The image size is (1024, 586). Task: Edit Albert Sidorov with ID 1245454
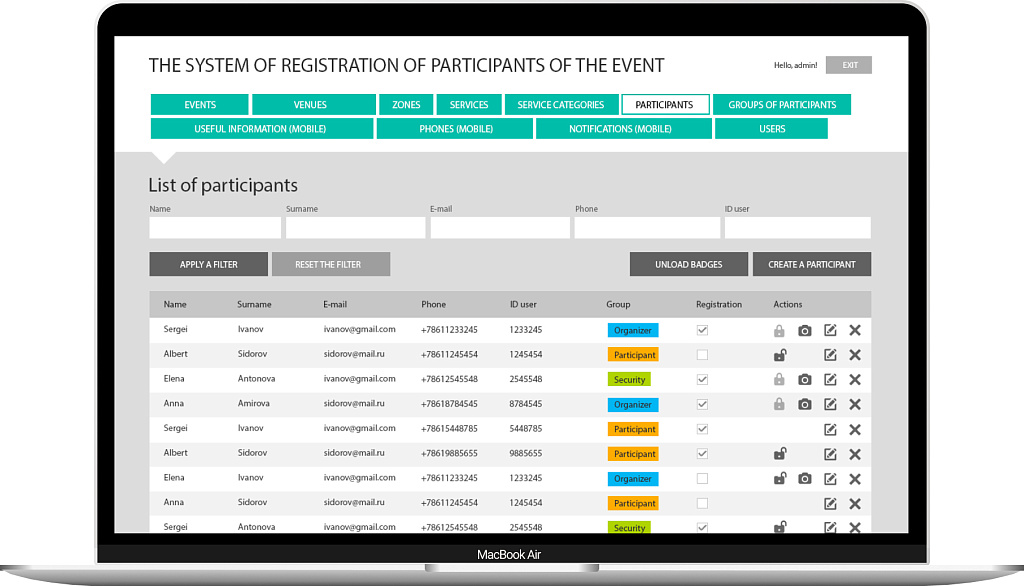tap(830, 355)
